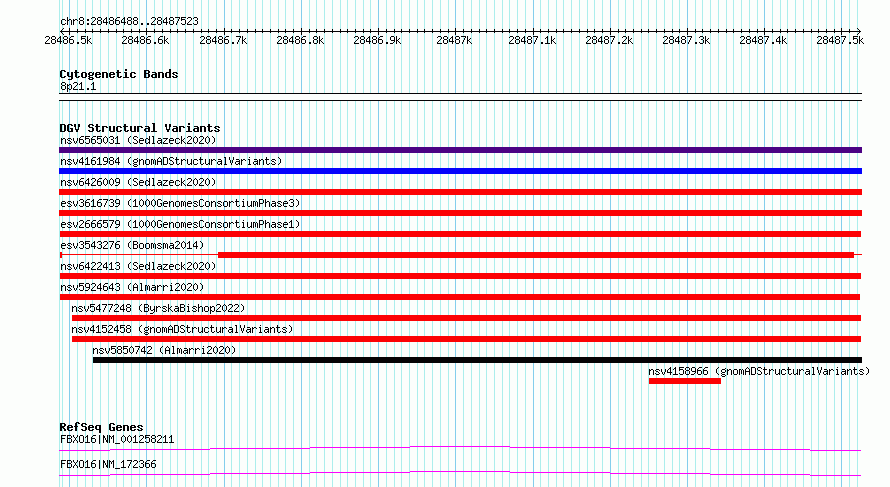890x487 pixels.
Task: Select variant label nsv4158966 (gnomADStructuralVariants)
Action: point(759,371)
